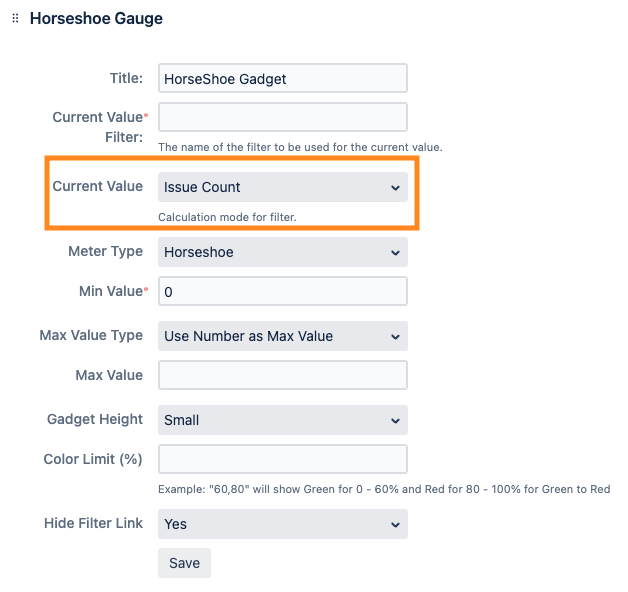Expand the Gadget Height dropdown
The image size is (628, 592).
click(282, 420)
